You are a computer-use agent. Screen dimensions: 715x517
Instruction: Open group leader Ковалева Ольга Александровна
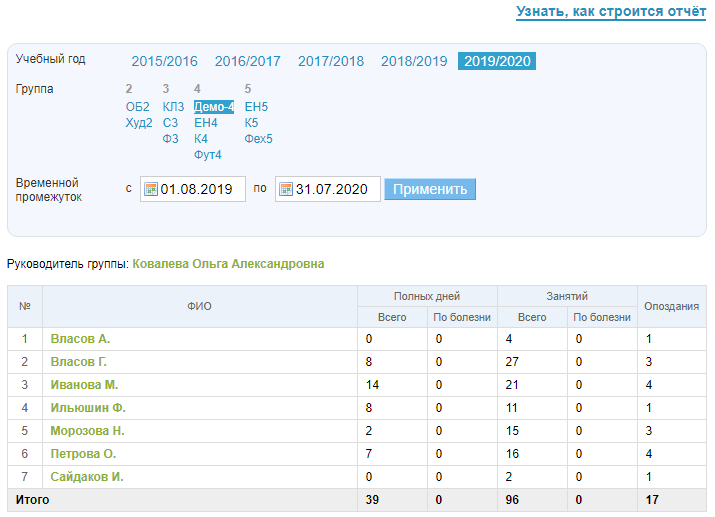228,264
